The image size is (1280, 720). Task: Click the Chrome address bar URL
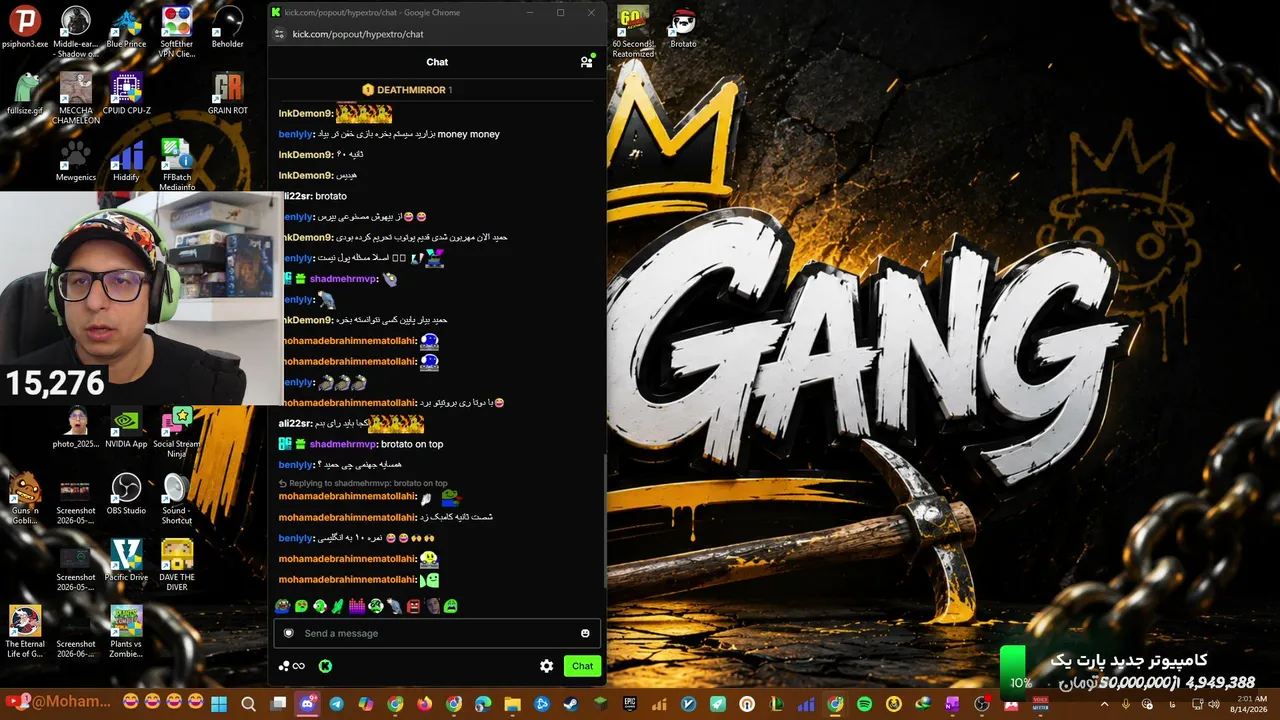pos(358,34)
